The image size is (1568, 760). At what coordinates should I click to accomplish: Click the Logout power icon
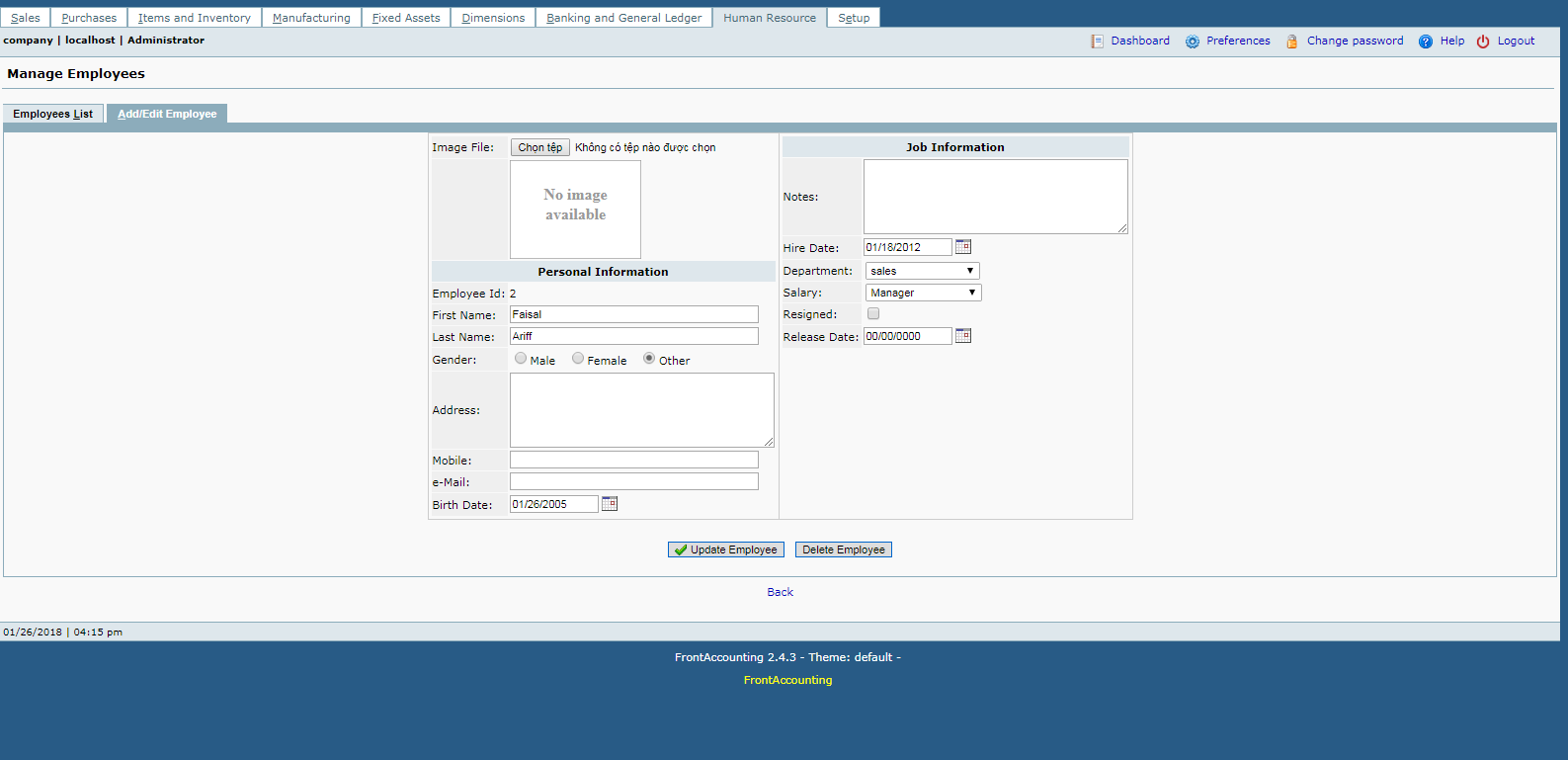pos(1482,42)
